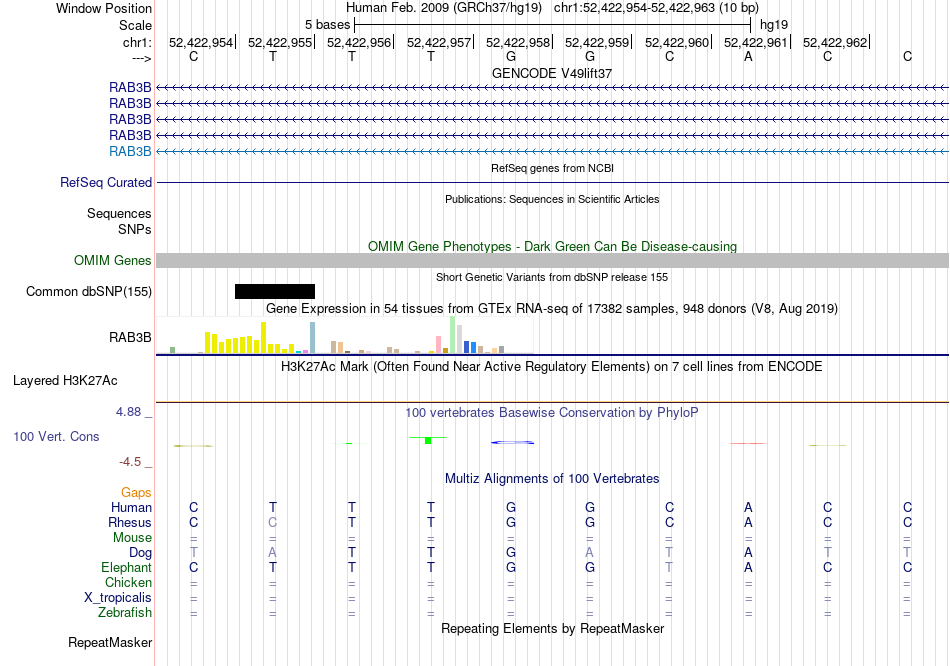The width and height of the screenshot is (950, 666).
Task: Click Elephant's faded T base under 52,422,960
Action: click(x=669, y=568)
